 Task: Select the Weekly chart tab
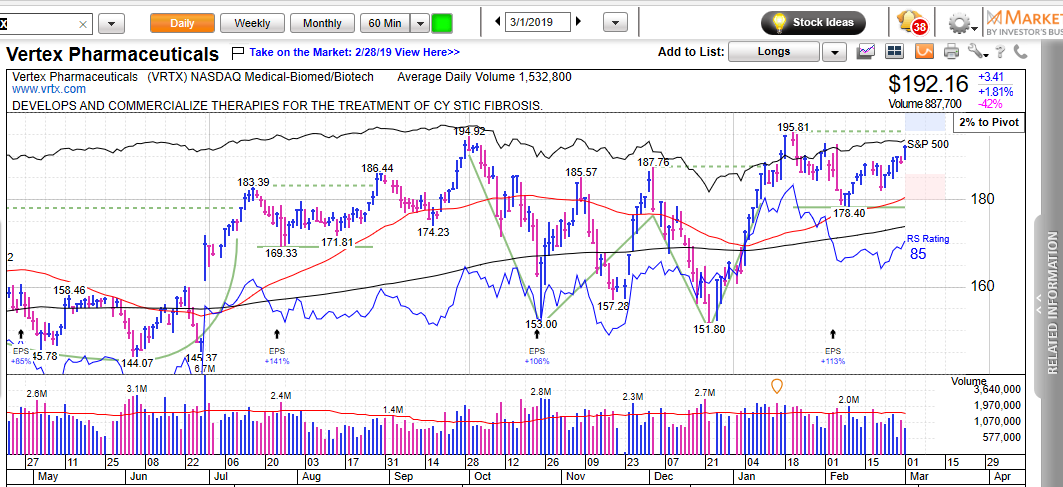tap(252, 23)
